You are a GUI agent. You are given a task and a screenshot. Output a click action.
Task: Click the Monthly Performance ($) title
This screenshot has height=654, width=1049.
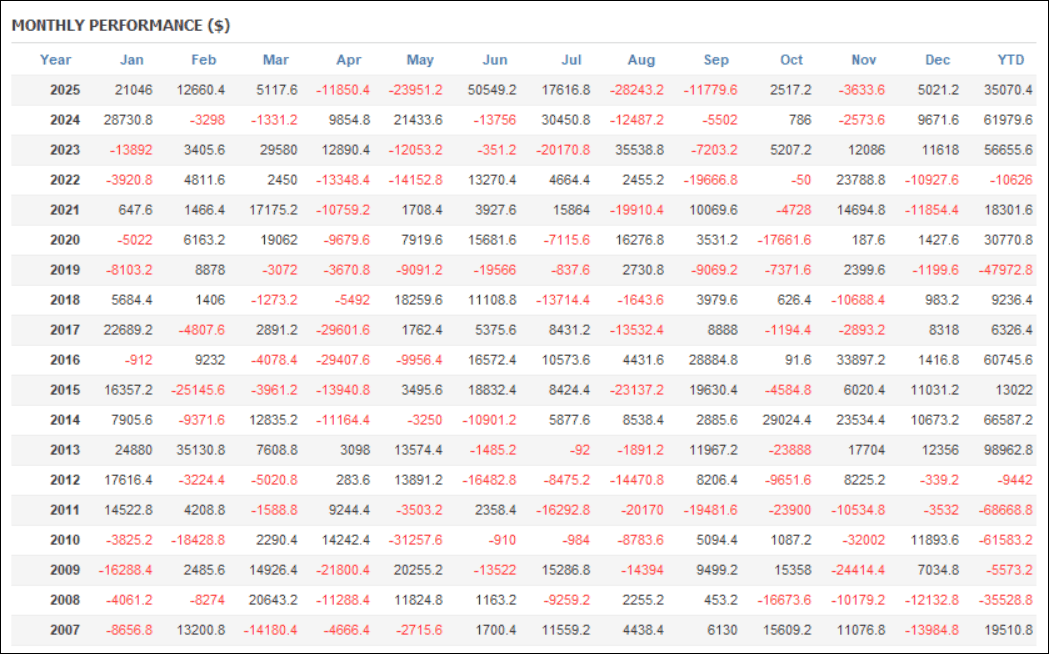coord(121,24)
